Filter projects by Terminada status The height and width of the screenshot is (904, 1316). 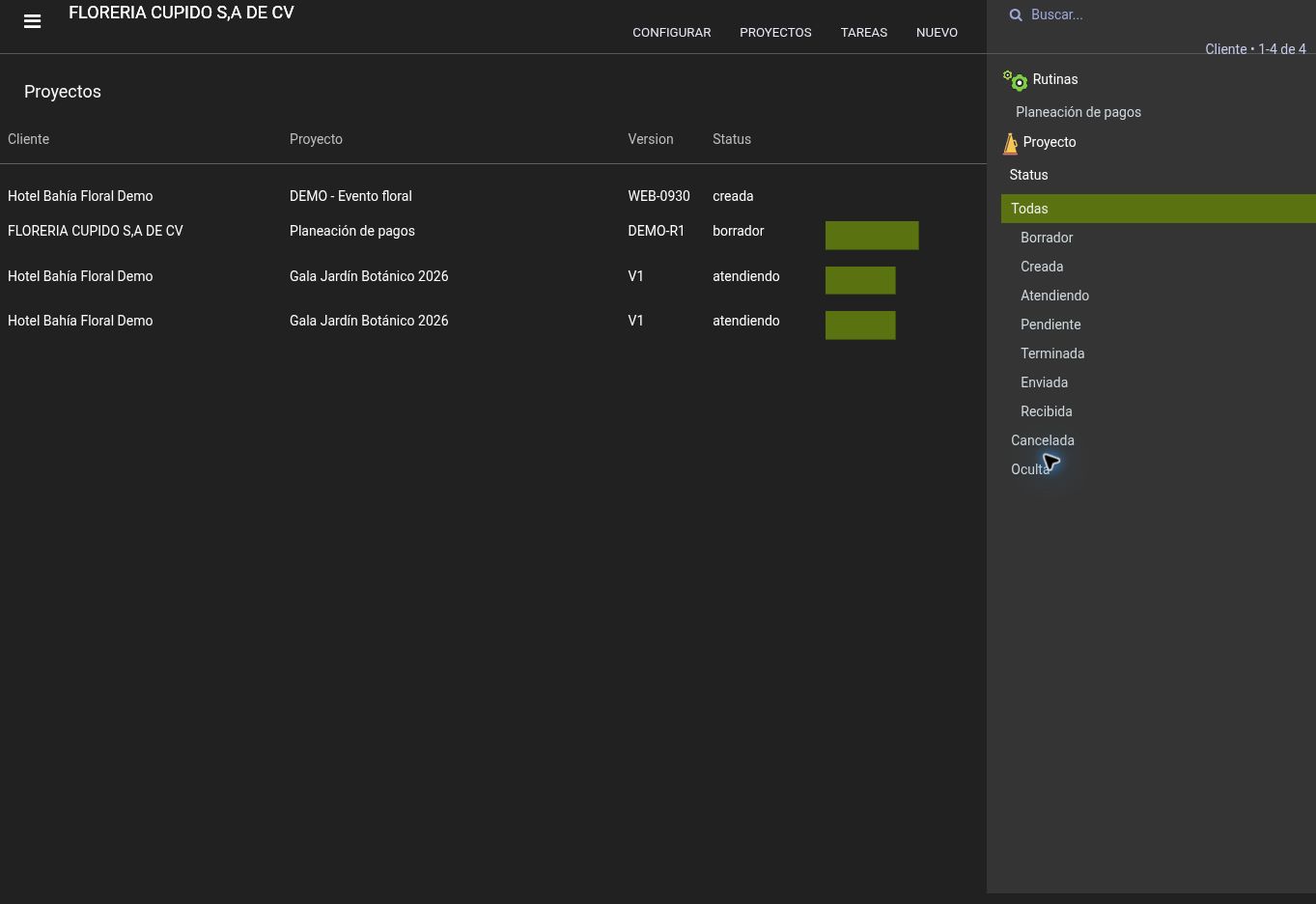[x=1052, y=353]
